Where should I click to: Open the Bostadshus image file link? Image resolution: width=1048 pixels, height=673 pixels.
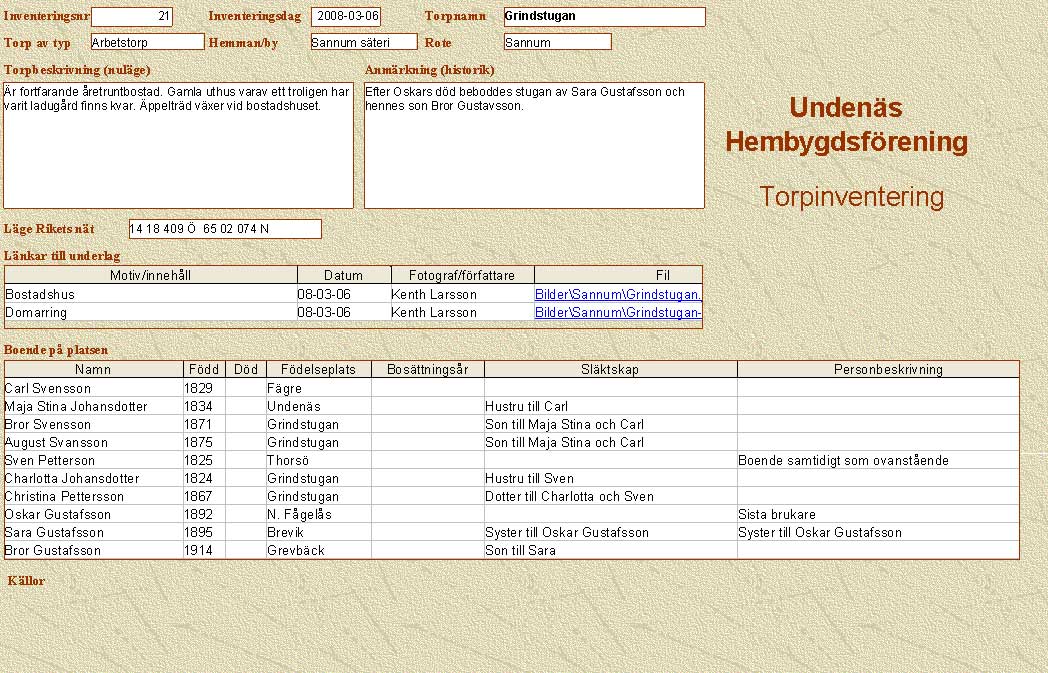pos(618,295)
